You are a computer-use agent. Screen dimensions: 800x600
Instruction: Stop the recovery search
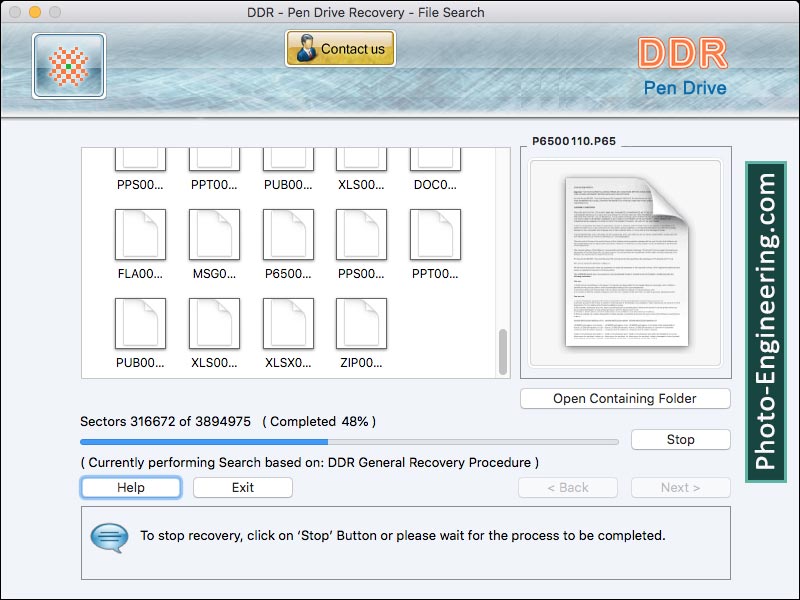coord(680,439)
